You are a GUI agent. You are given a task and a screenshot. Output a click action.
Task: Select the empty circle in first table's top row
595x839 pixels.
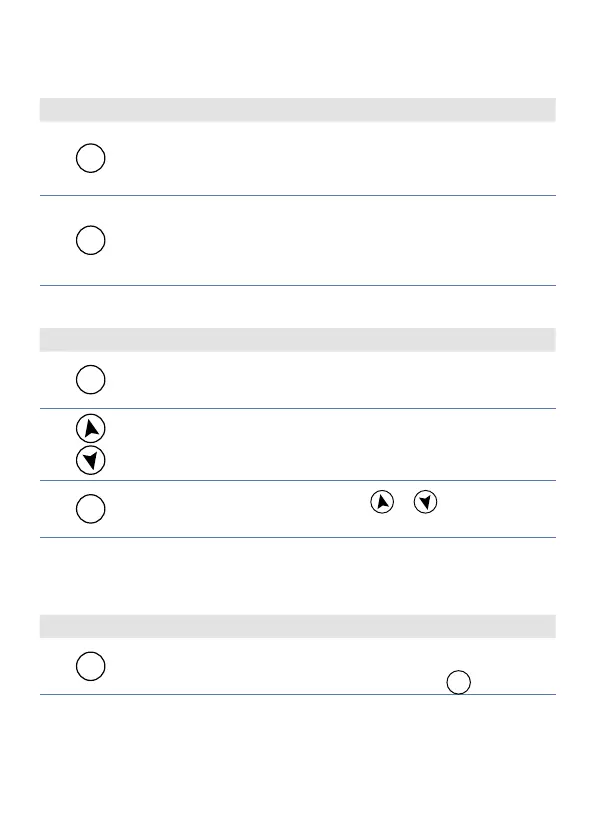(90, 158)
